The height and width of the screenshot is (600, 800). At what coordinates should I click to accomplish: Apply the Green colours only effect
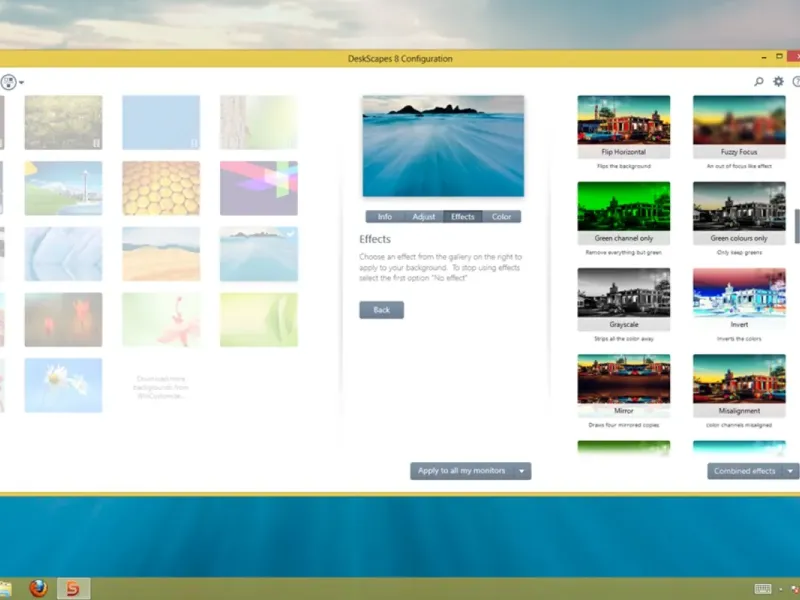click(x=739, y=213)
